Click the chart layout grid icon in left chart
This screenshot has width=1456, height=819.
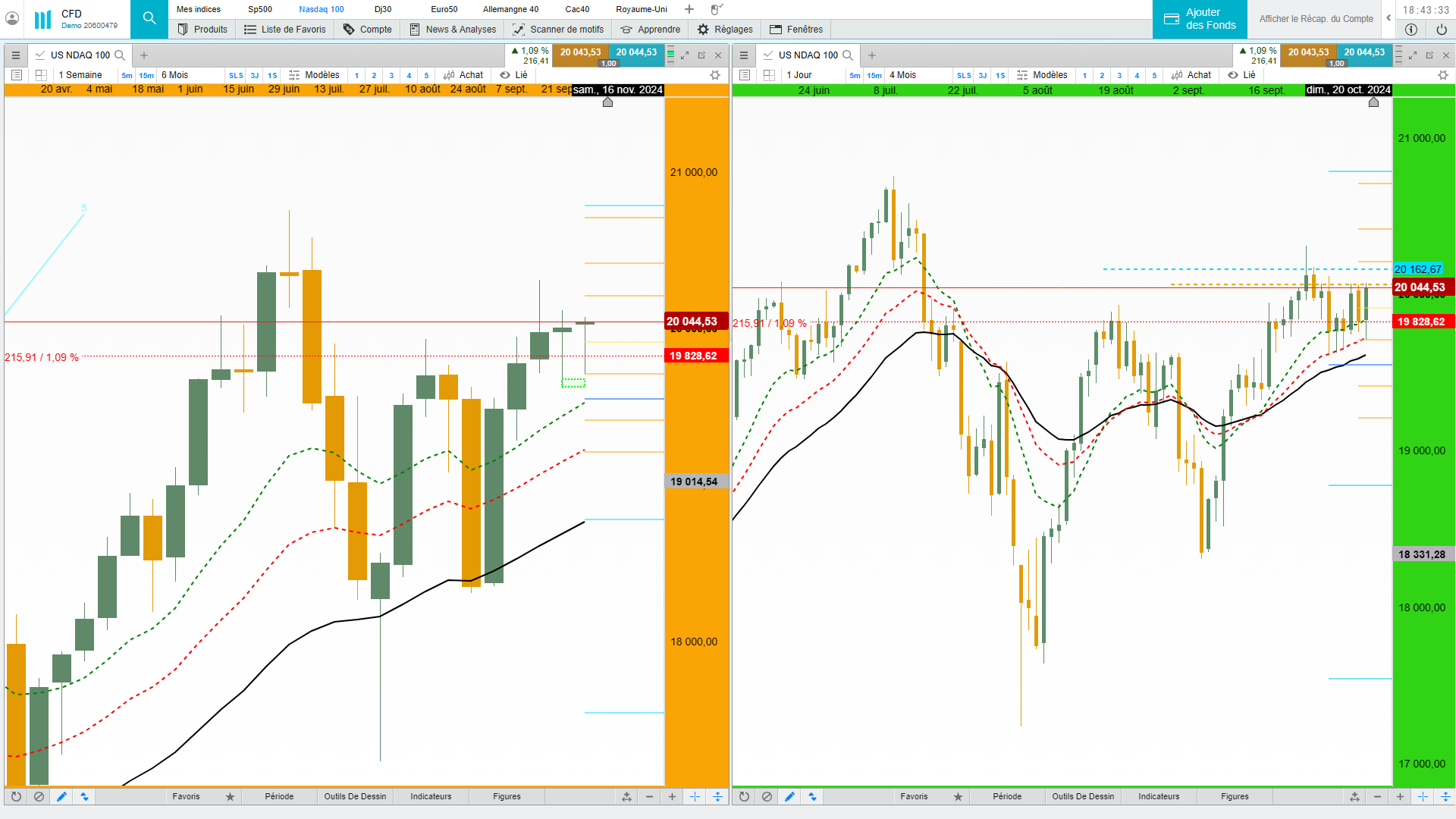tap(41, 75)
